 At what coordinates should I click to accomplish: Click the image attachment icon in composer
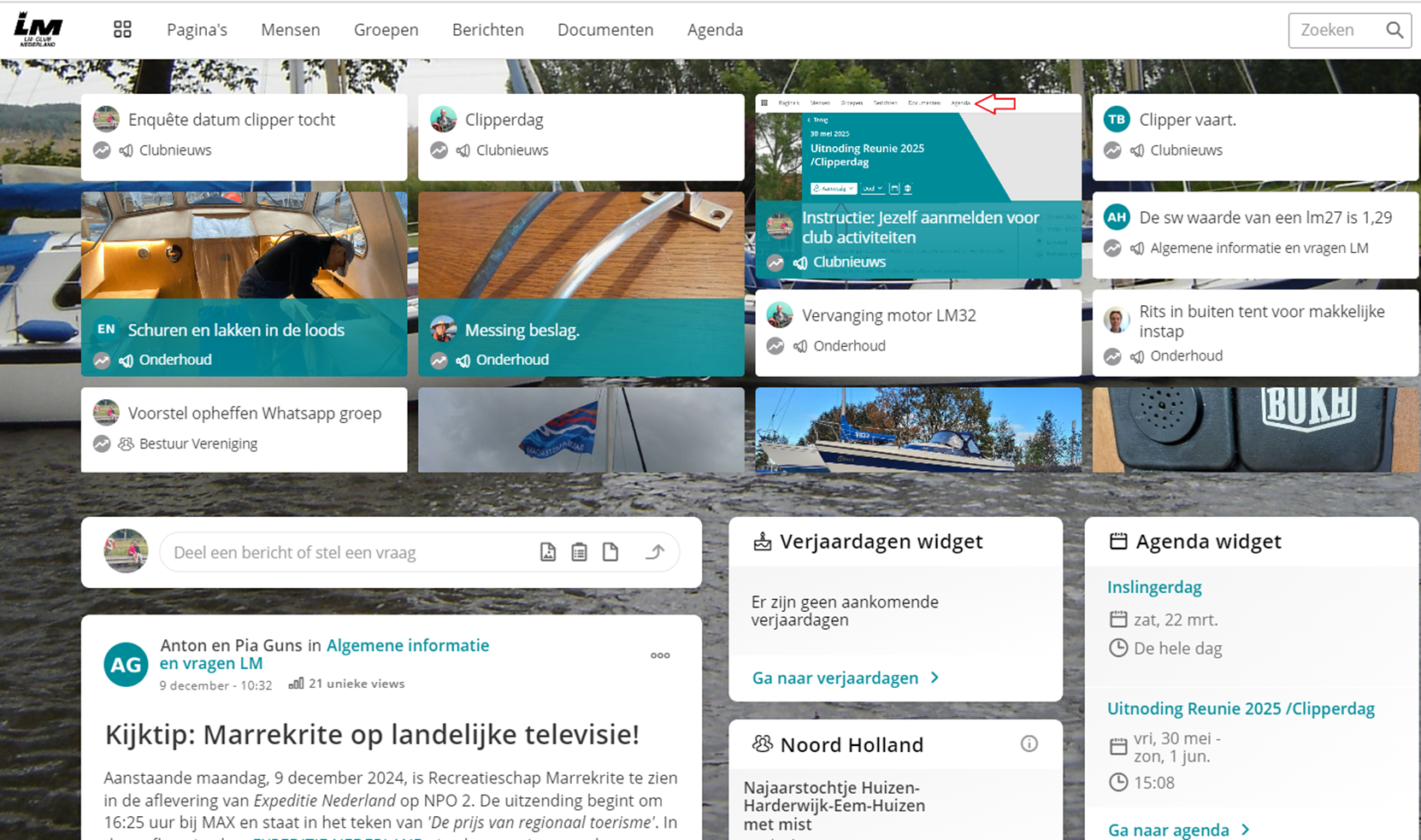coord(548,552)
